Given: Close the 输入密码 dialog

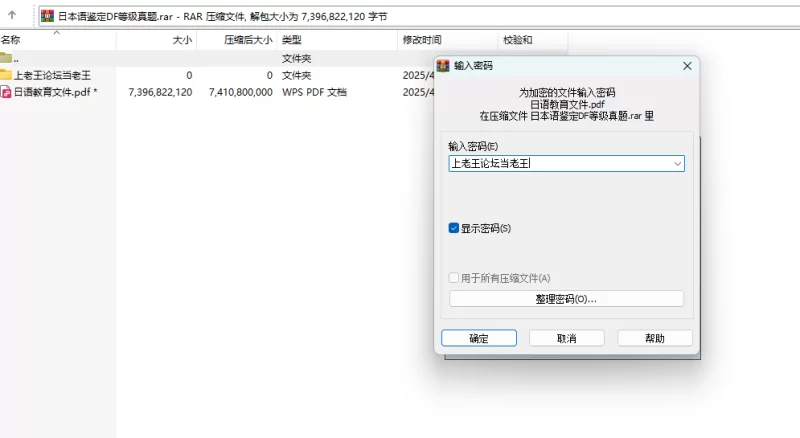Looking at the screenshot, I should [687, 66].
